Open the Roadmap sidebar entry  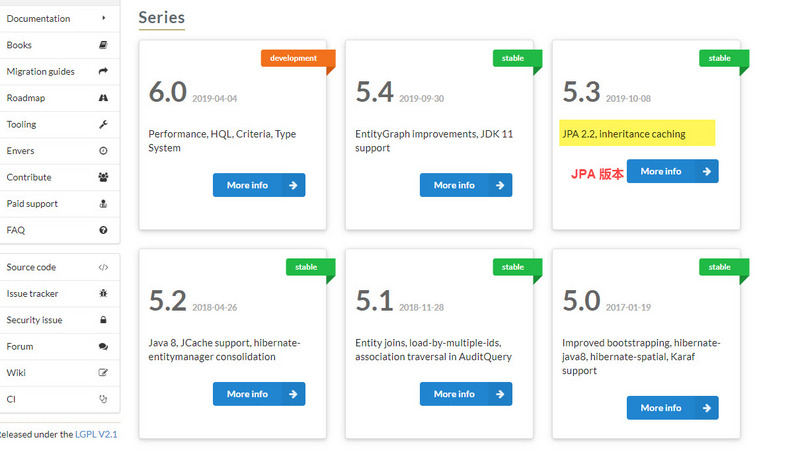(x=60, y=98)
